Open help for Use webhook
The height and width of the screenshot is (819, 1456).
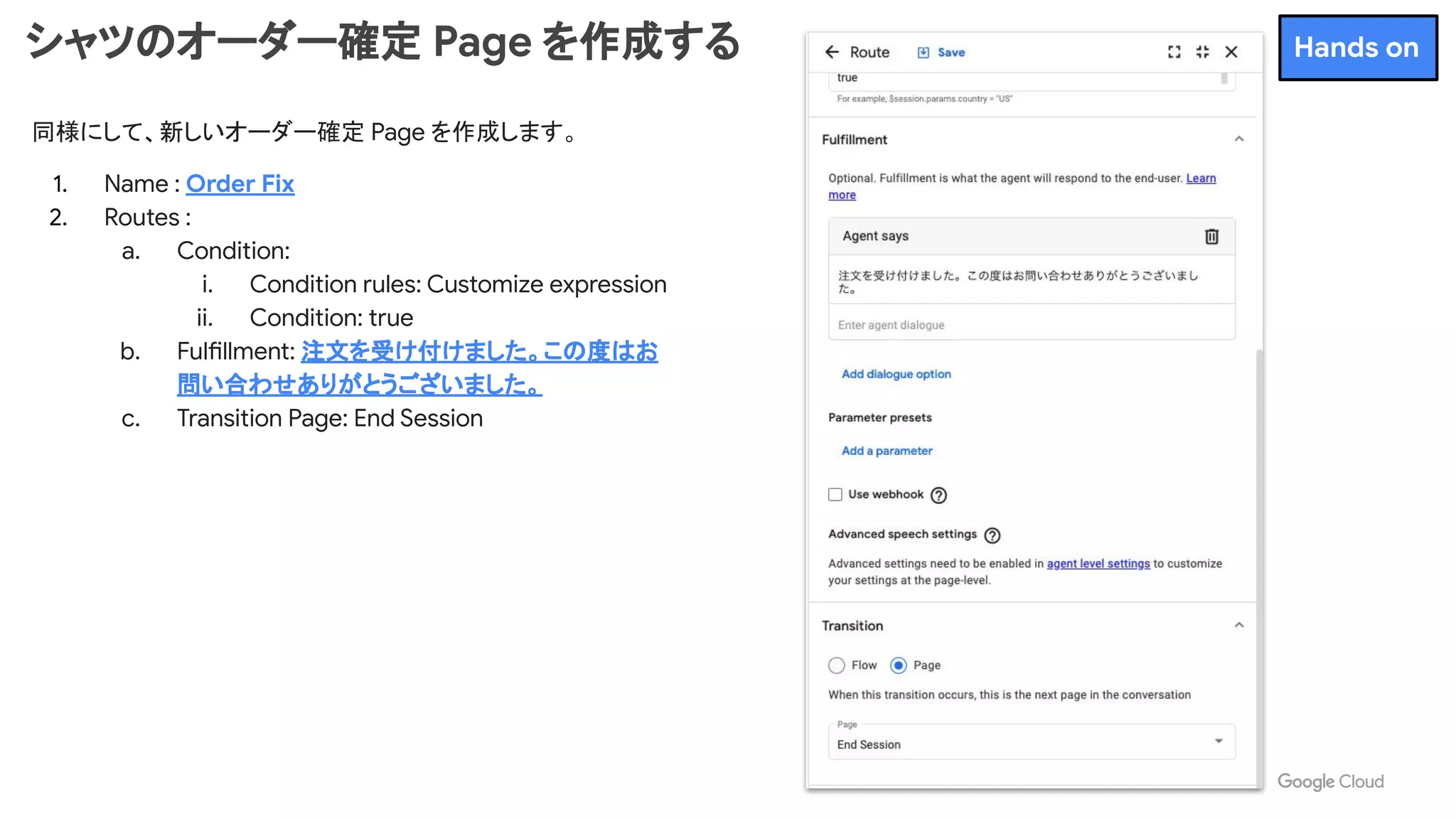938,496
